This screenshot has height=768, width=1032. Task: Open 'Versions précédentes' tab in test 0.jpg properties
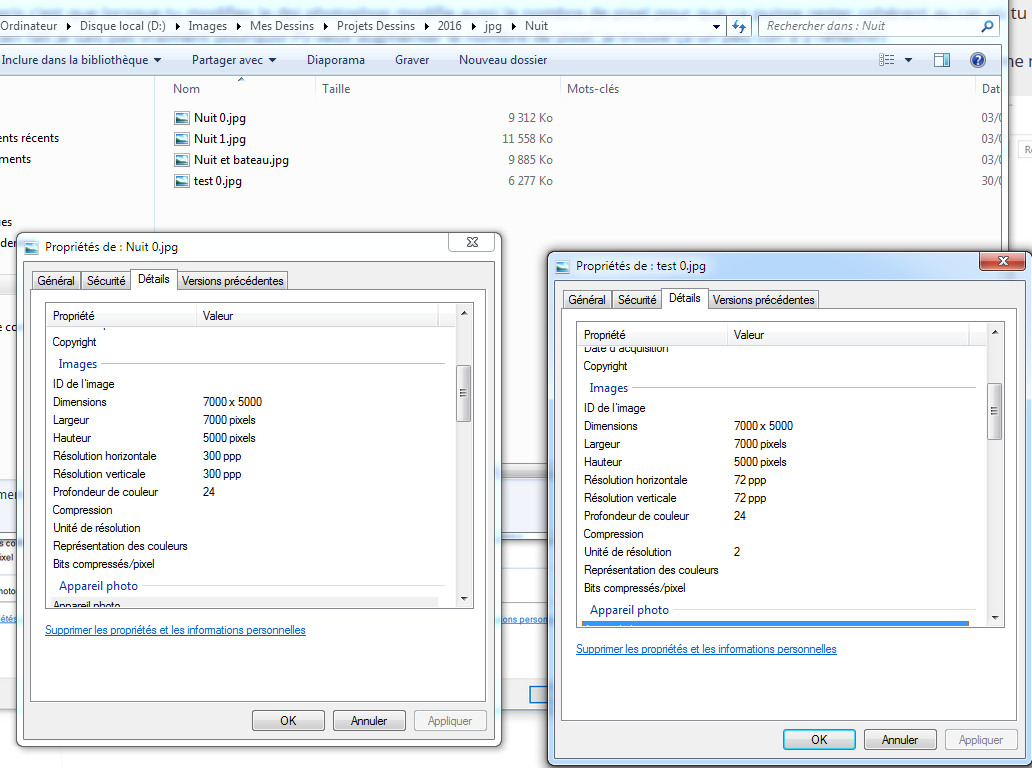click(x=764, y=300)
